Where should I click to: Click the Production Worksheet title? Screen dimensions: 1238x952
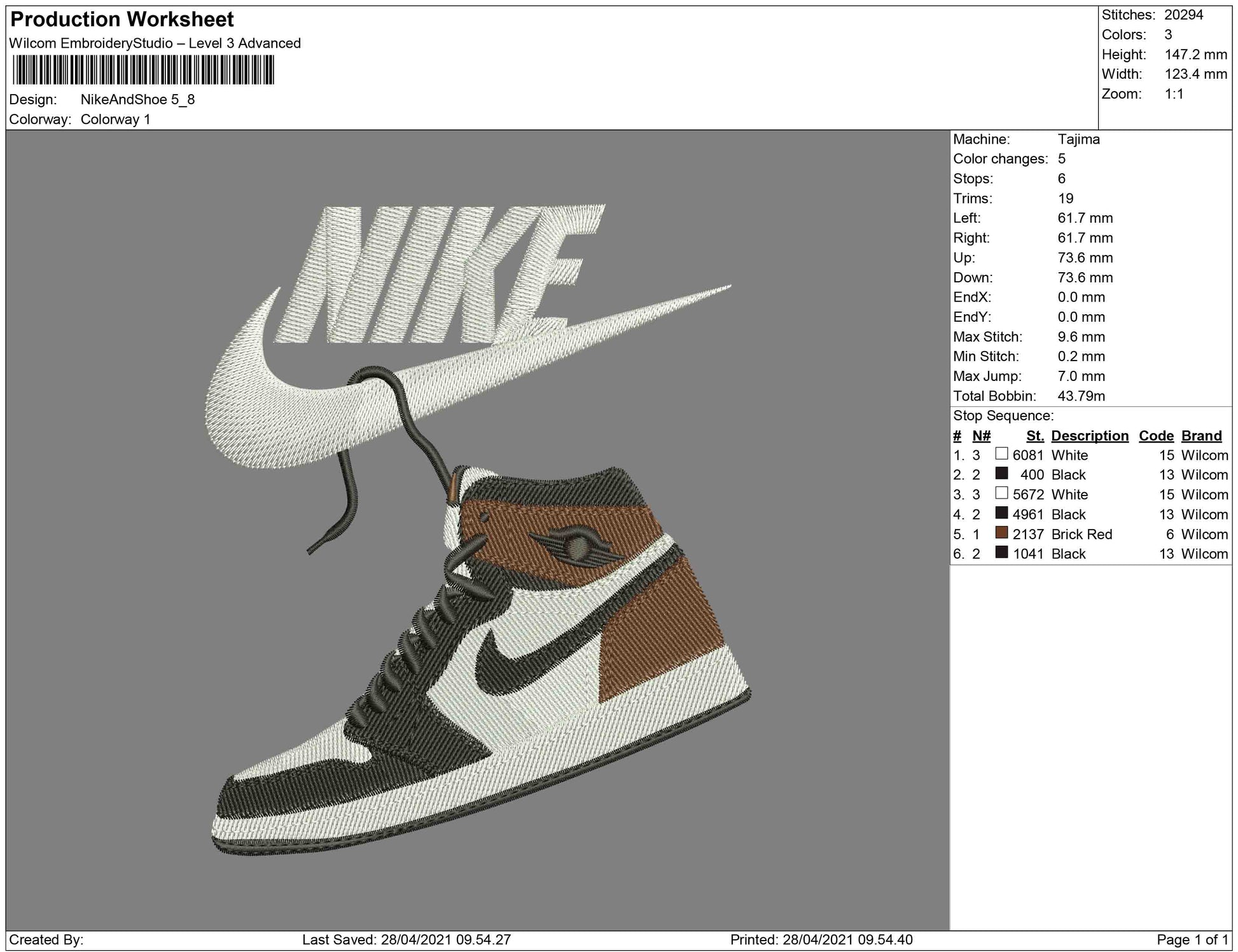coord(122,20)
